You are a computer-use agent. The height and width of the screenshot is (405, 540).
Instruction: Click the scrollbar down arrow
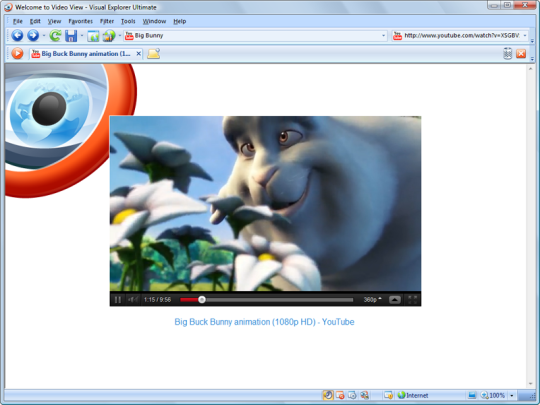530,384
